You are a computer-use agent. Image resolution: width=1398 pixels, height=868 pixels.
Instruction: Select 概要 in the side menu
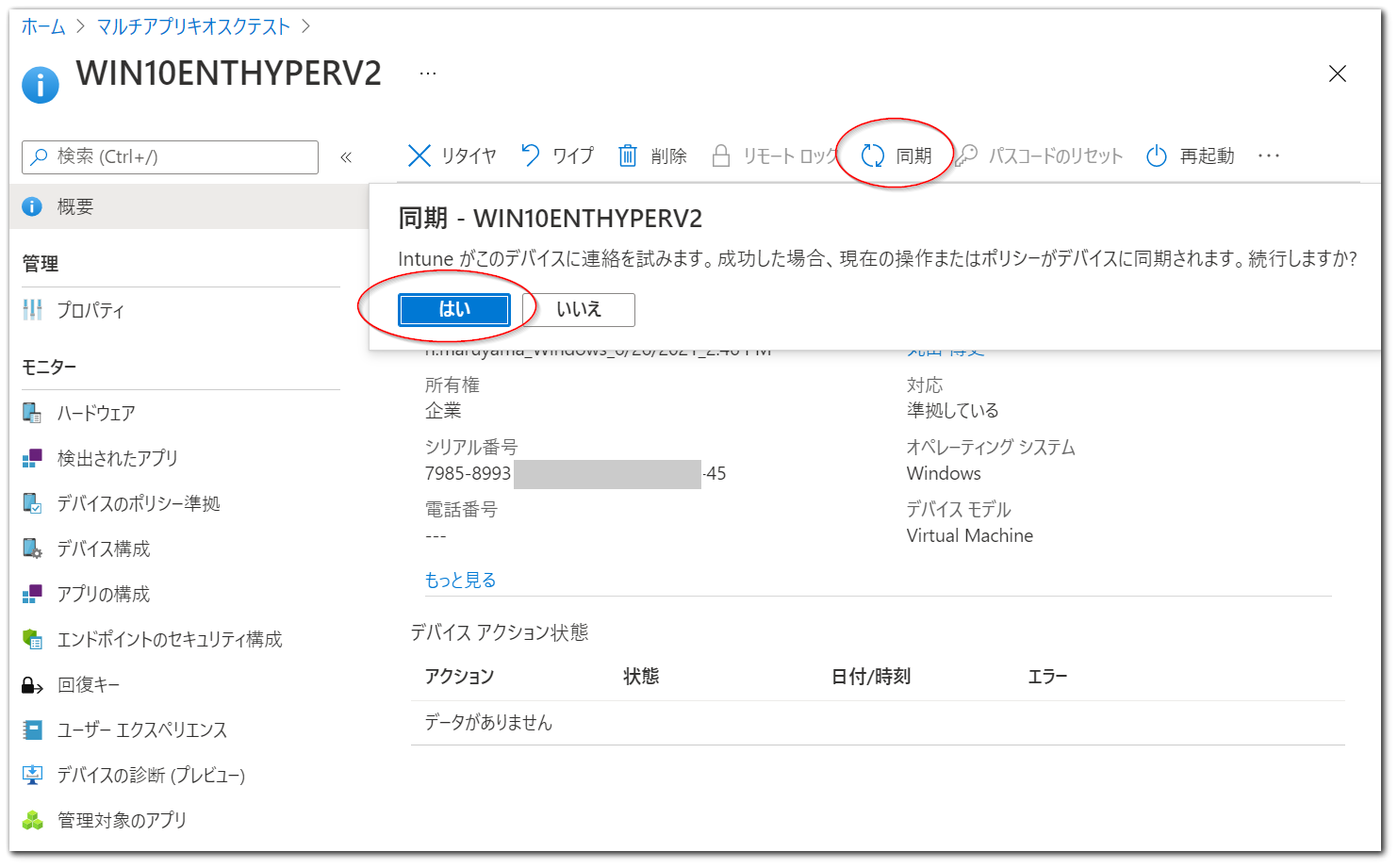tap(189, 206)
